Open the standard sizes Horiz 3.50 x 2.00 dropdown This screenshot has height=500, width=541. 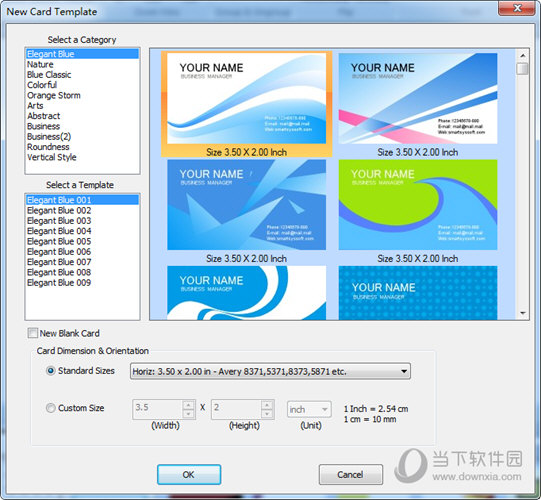point(270,371)
